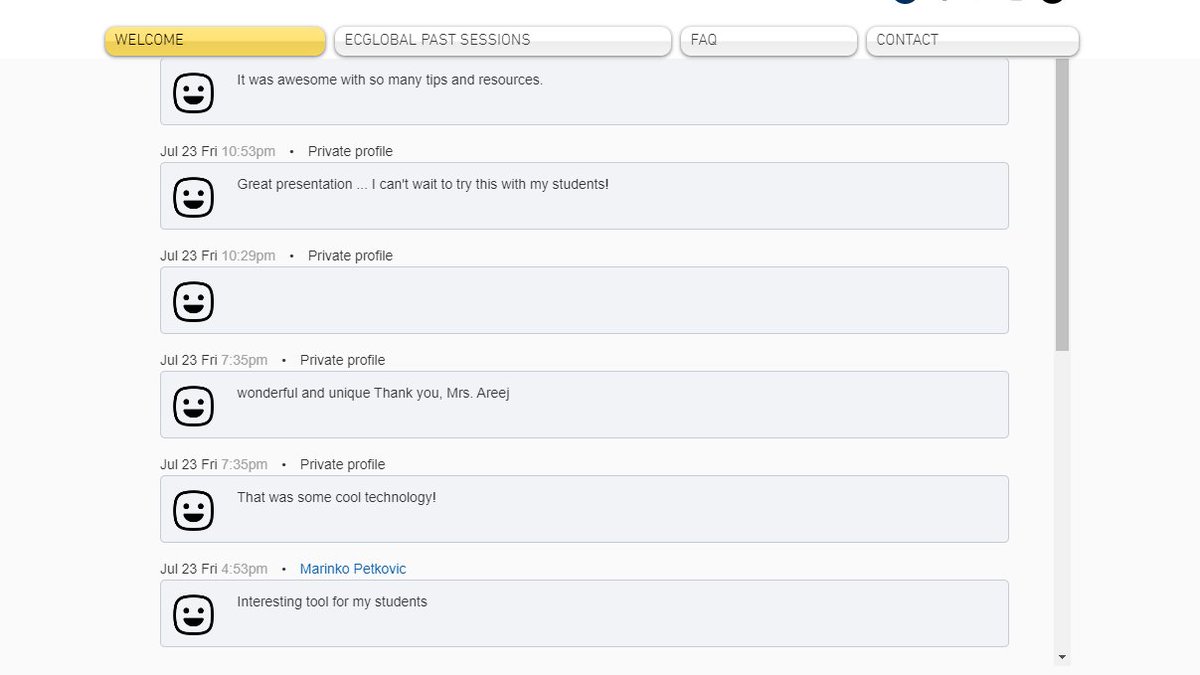The height and width of the screenshot is (675, 1200).
Task: Click the "Jul 23 Fri 10:53pm" timestamp
Action: 217,152
